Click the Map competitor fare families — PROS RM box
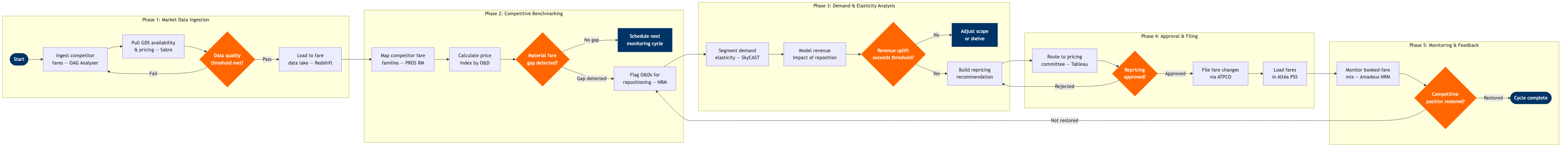Viewport: 1568px width, 148px height. click(403, 60)
